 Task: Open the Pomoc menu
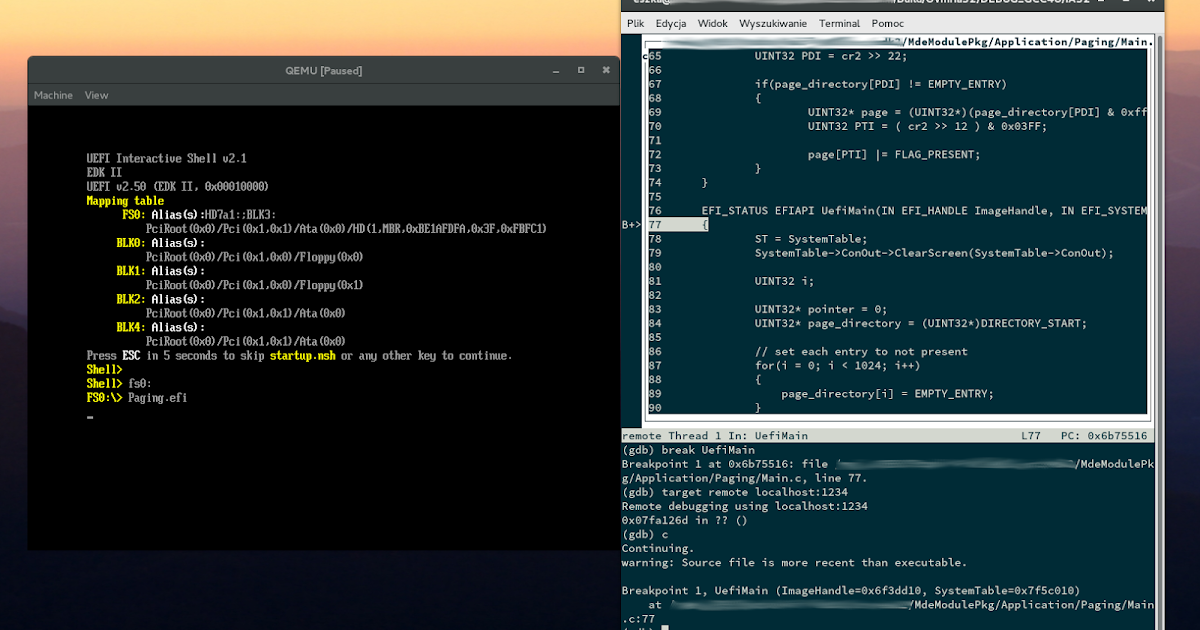[x=886, y=23]
